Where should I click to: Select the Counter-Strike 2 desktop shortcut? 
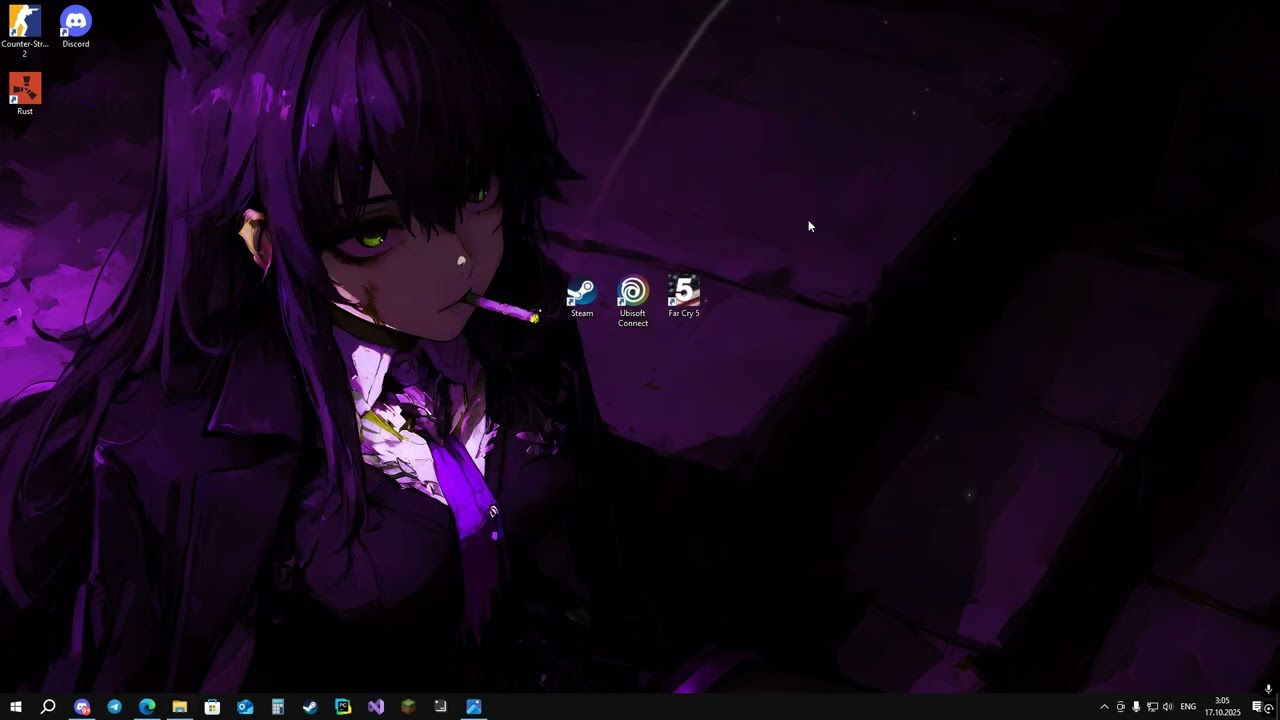[x=25, y=31]
